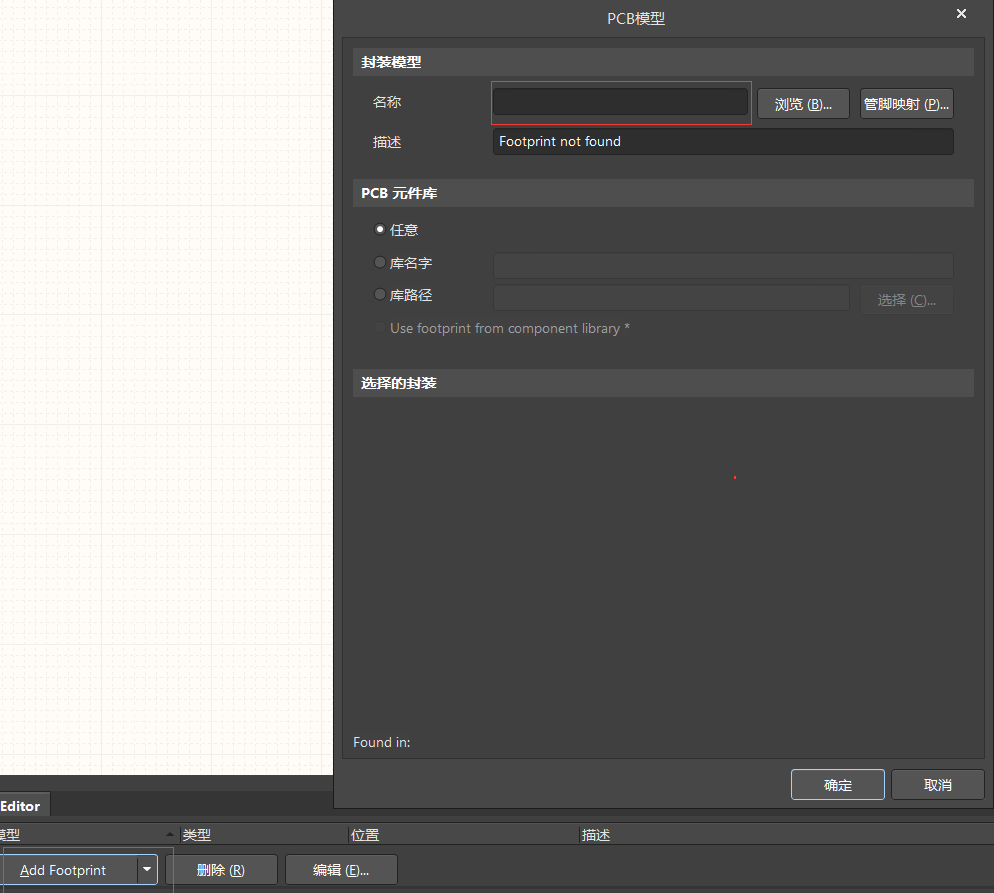Screen dimensions: 994x893
Task: Click the disabled 选择 (C) button
Action: pyautogui.click(x=907, y=300)
